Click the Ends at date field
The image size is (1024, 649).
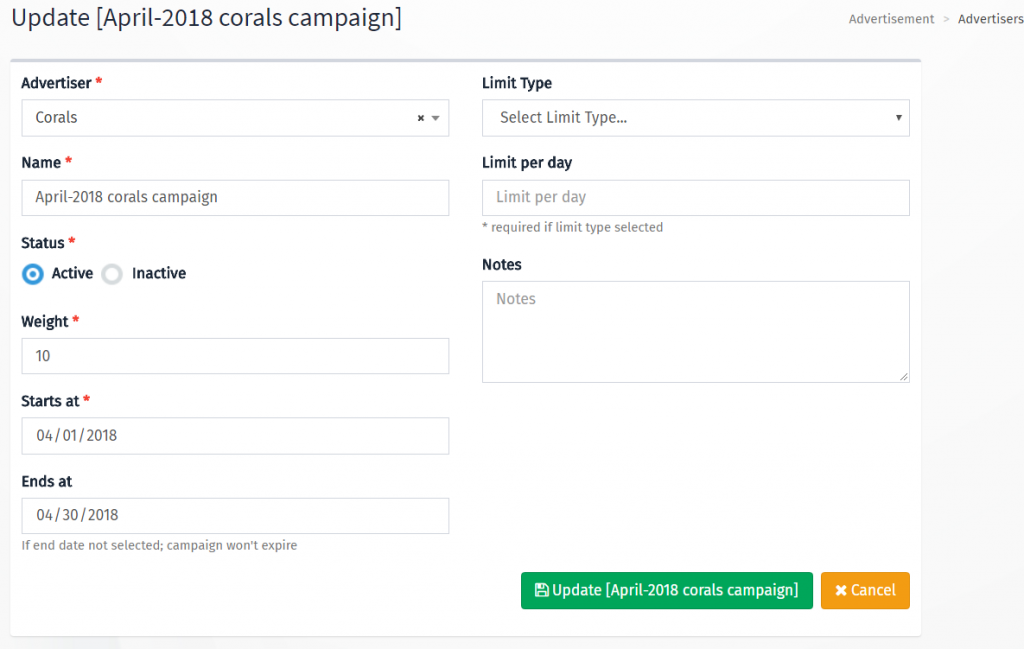[x=235, y=515]
